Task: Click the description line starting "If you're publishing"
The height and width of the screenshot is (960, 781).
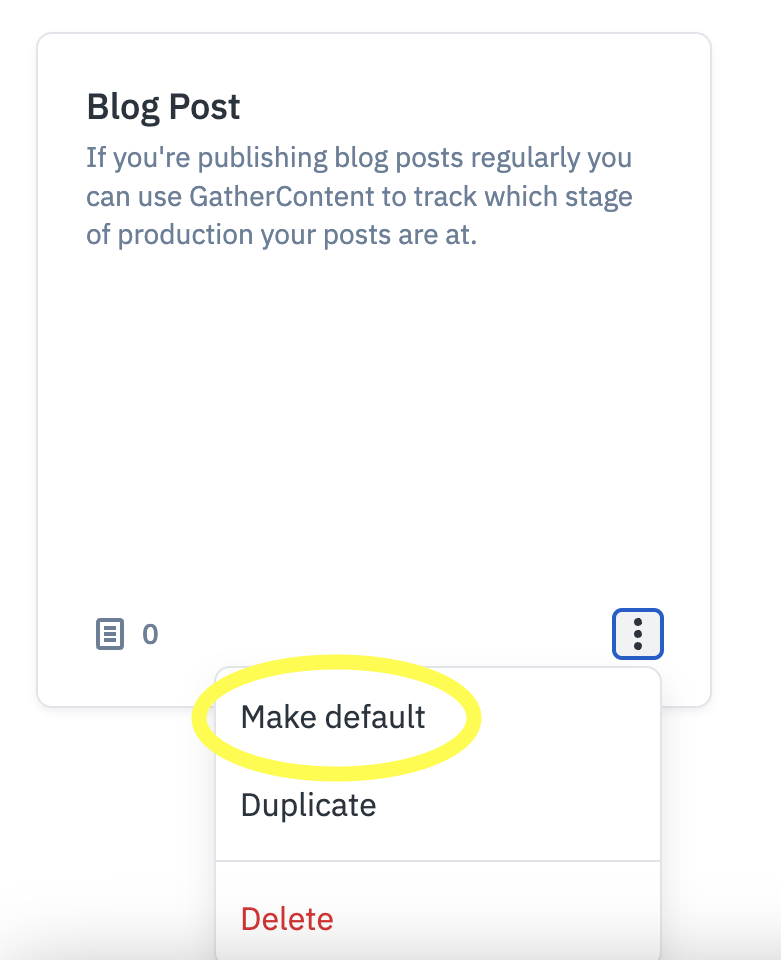Action: [358, 158]
